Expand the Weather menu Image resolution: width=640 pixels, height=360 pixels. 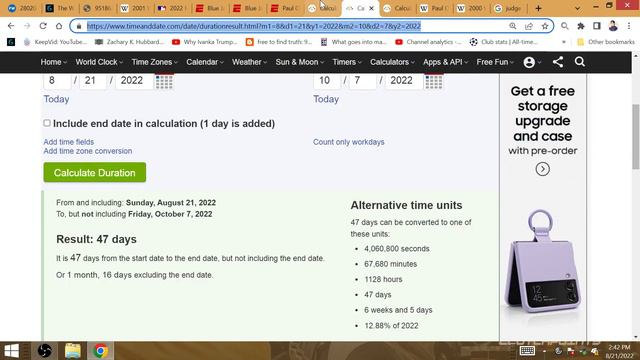pyautogui.click(x=249, y=62)
